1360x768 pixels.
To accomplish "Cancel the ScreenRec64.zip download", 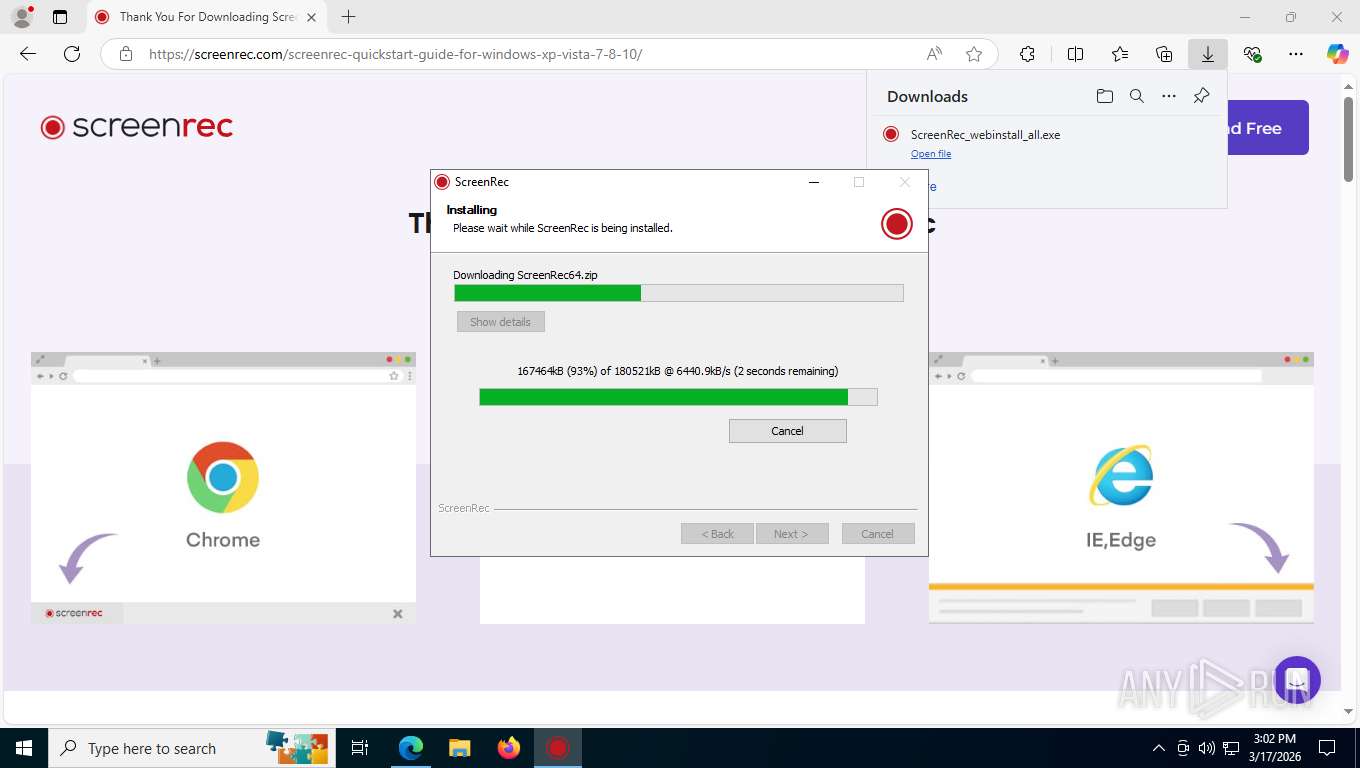I will [788, 431].
